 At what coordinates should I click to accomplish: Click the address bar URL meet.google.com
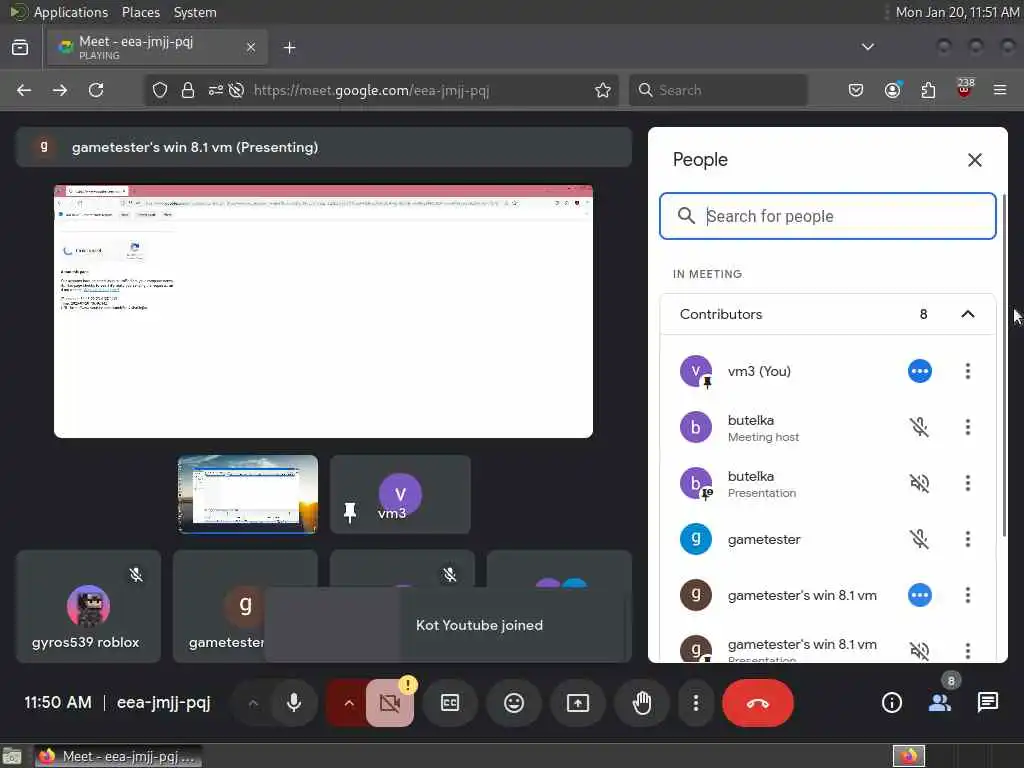coord(371,90)
